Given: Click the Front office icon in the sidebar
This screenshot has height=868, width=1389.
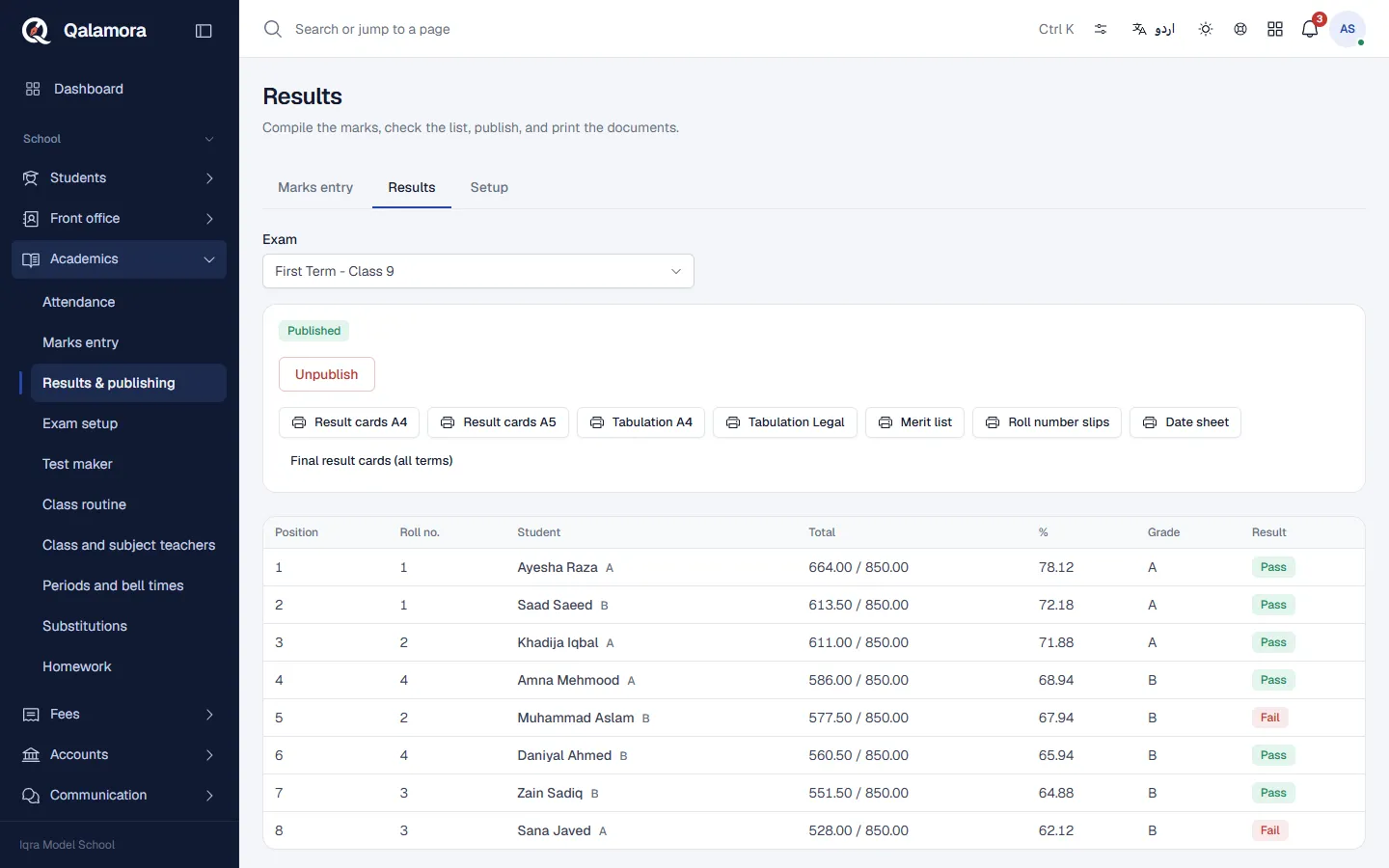Looking at the screenshot, I should coord(31,219).
